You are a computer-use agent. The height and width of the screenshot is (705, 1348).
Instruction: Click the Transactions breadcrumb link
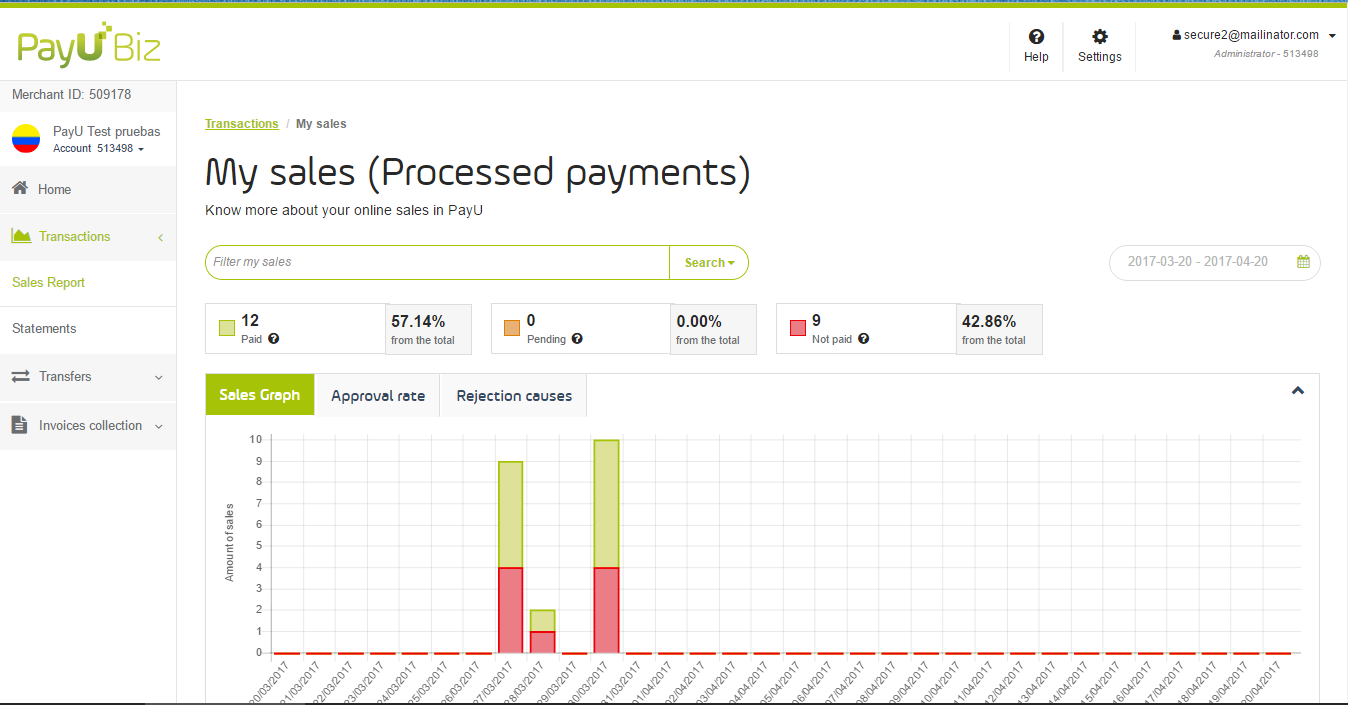(x=241, y=124)
